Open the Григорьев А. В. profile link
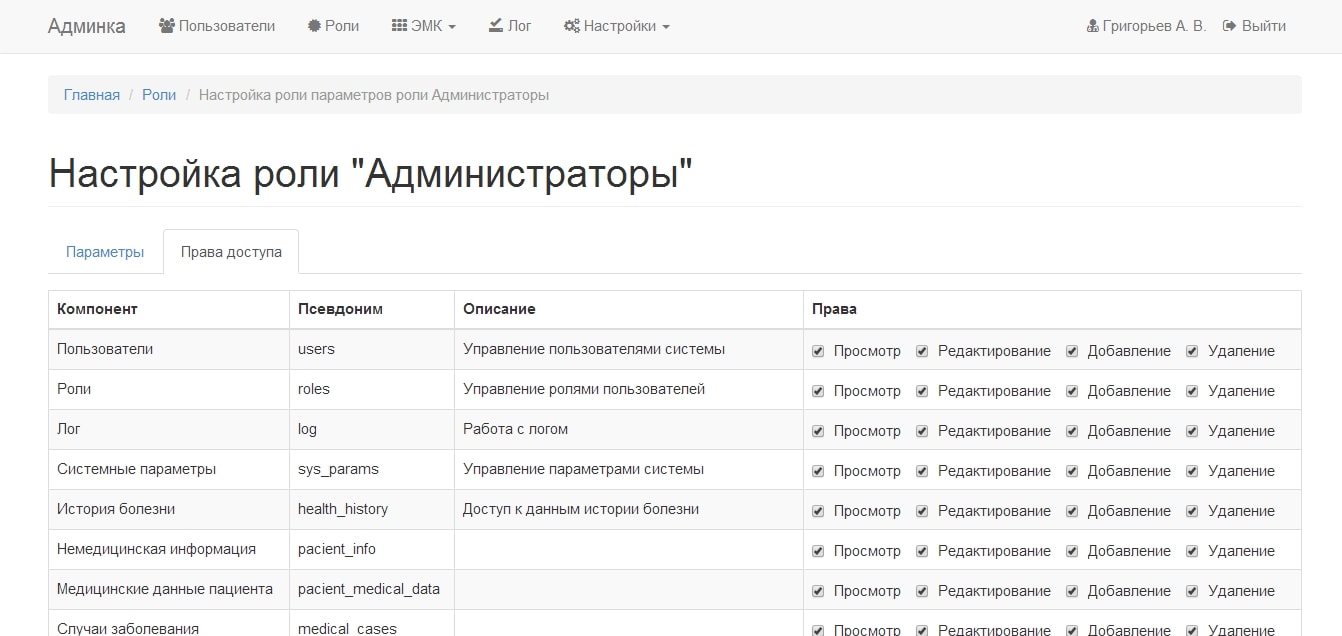Viewport: 1342px width, 636px height. (1146, 26)
